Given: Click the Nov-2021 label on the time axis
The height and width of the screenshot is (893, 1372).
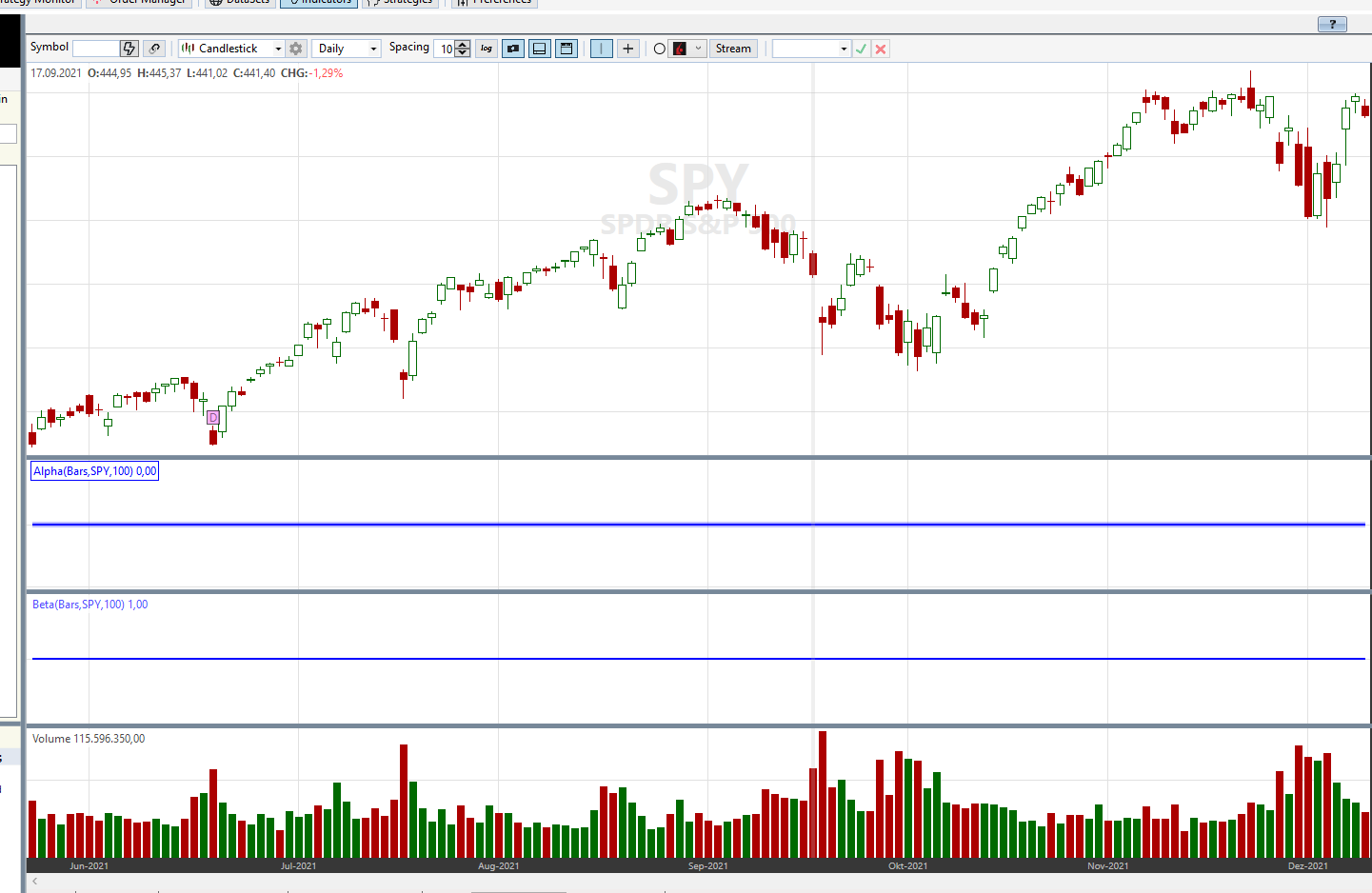Looking at the screenshot, I should pyautogui.click(x=1107, y=865).
